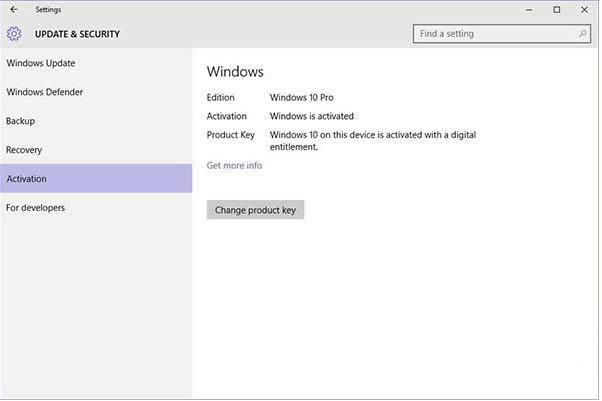Click the Settings gear icon

click(x=14, y=34)
